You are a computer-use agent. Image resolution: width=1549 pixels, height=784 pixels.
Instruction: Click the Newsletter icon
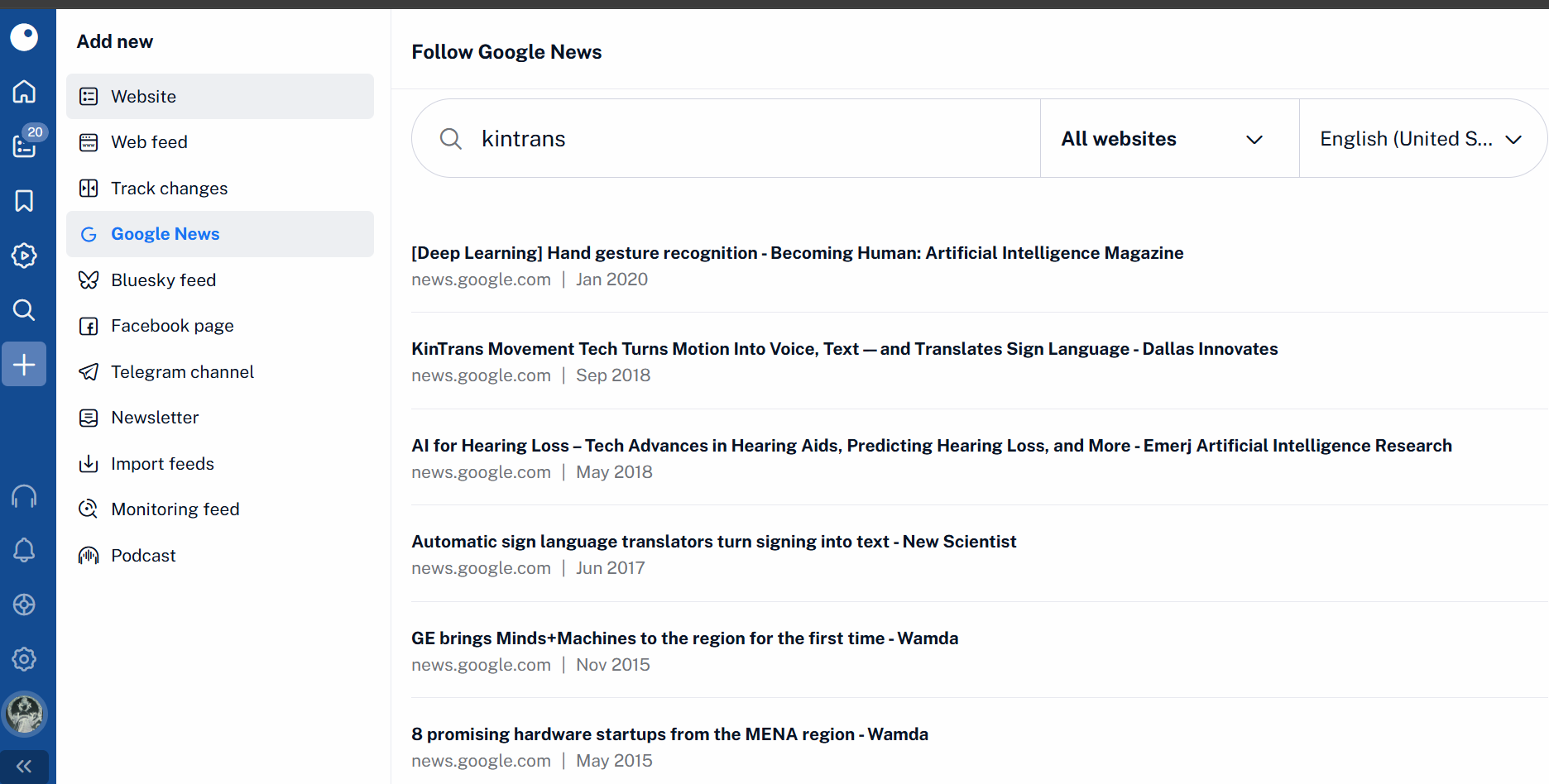click(x=89, y=418)
